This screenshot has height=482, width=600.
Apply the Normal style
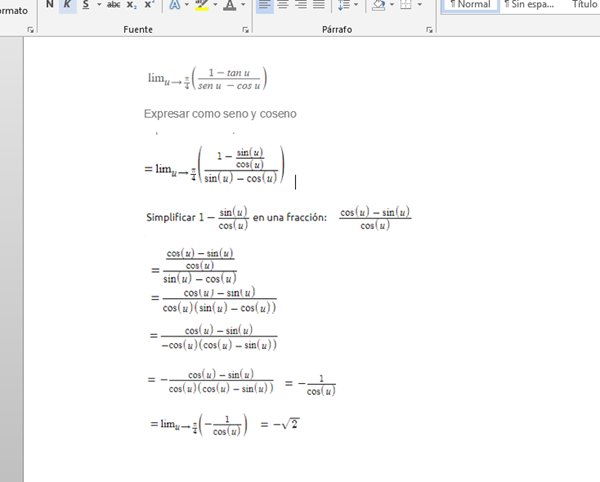tap(470, 5)
